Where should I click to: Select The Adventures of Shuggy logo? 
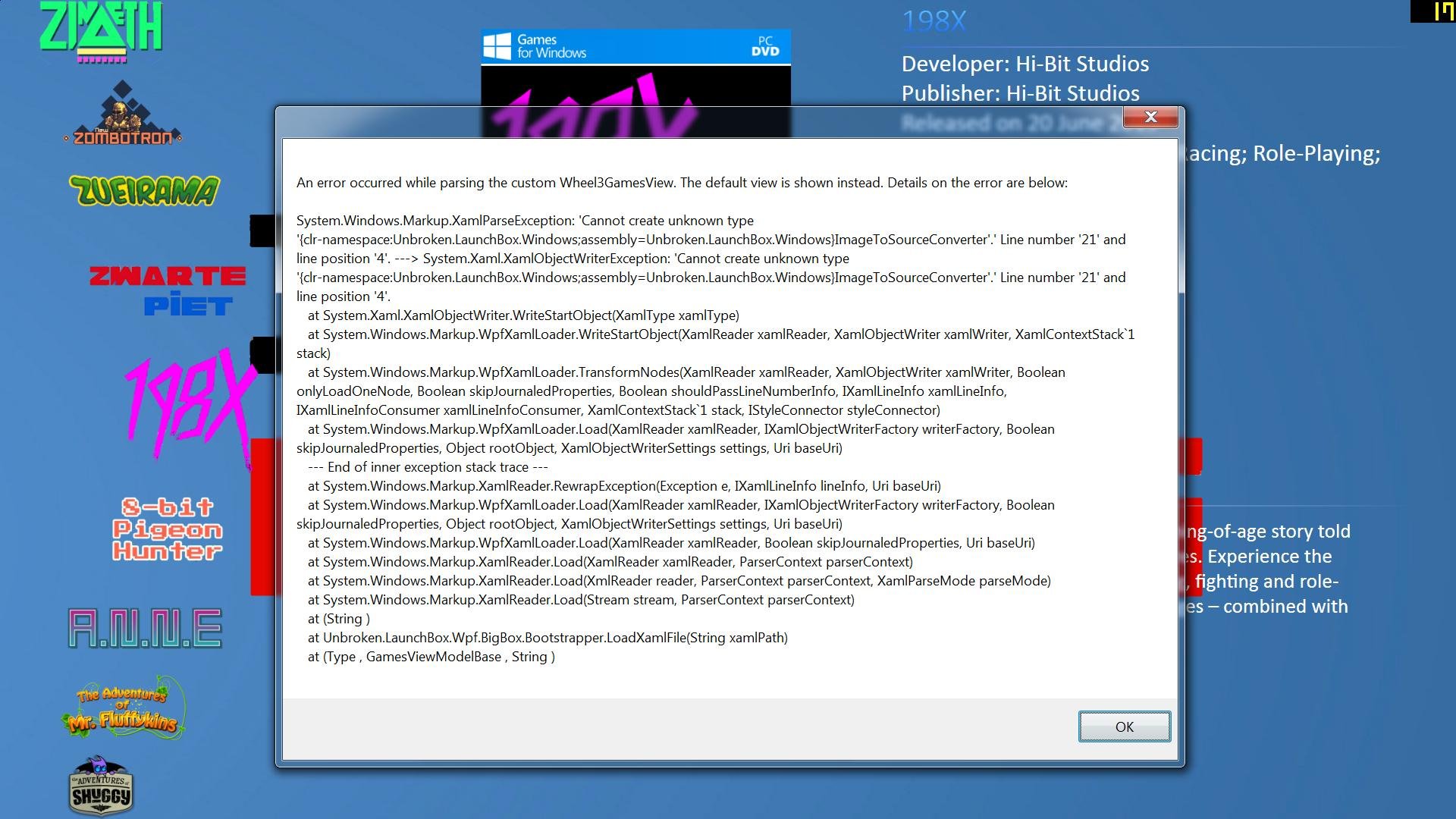101,786
